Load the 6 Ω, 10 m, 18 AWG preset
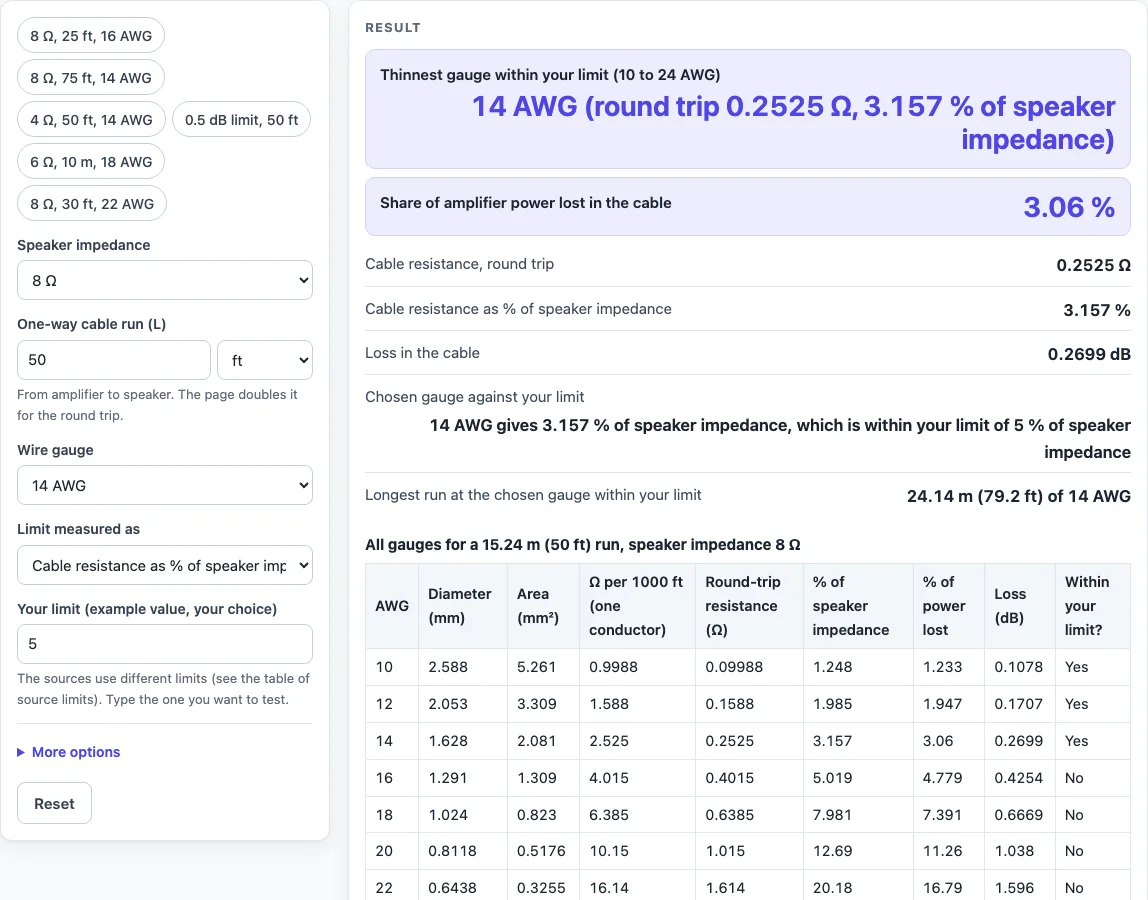 (x=91, y=162)
